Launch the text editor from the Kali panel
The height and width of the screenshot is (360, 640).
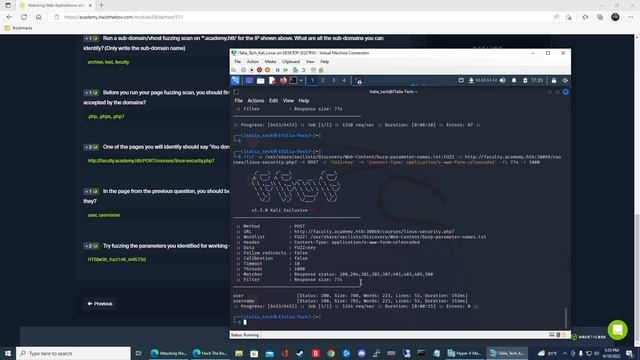coord(272,81)
